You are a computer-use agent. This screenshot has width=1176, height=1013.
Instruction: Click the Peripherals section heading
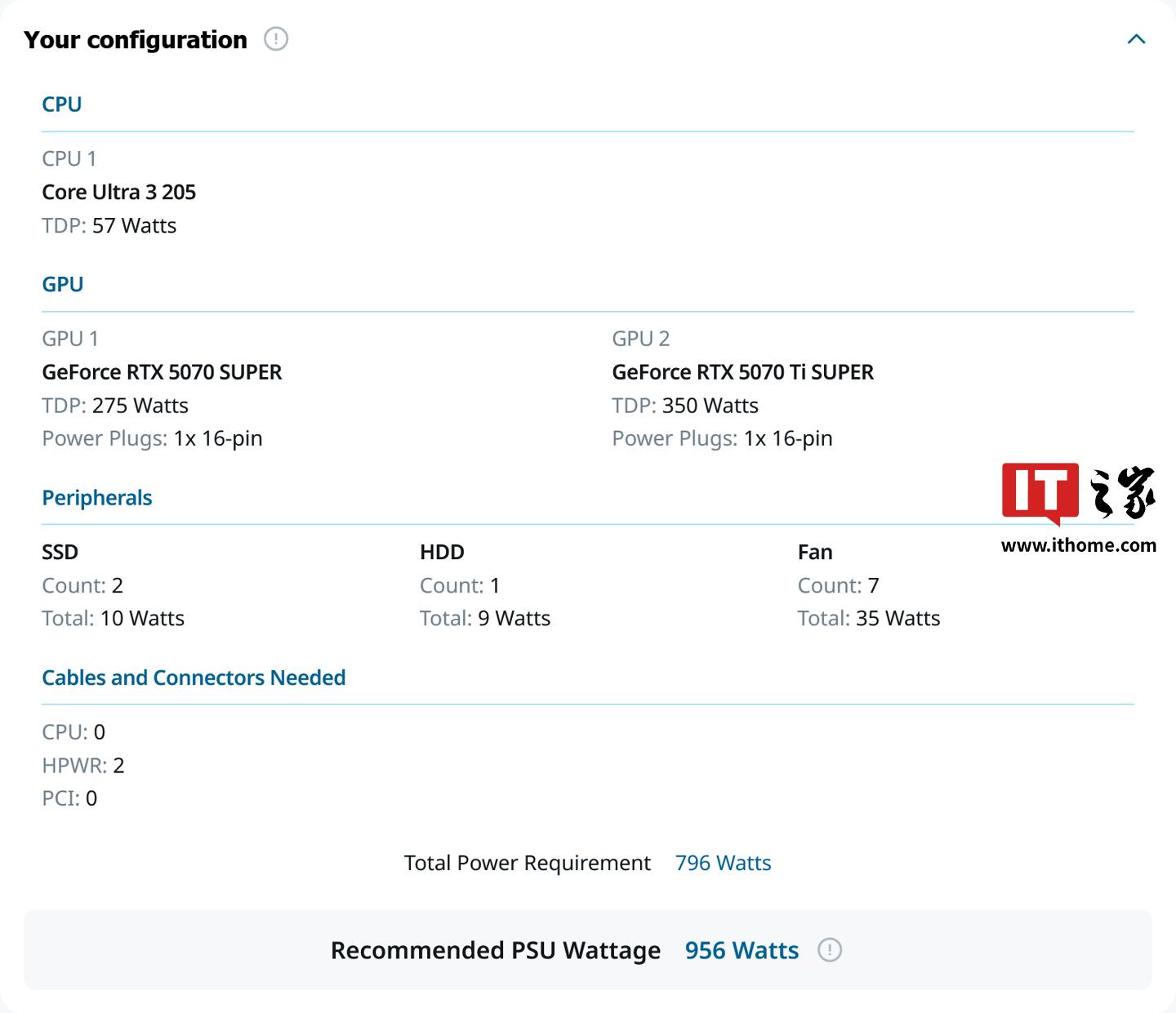(97, 498)
